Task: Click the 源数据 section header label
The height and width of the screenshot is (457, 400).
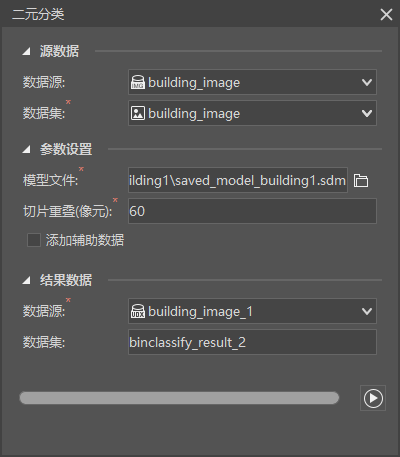Action: (x=59, y=51)
